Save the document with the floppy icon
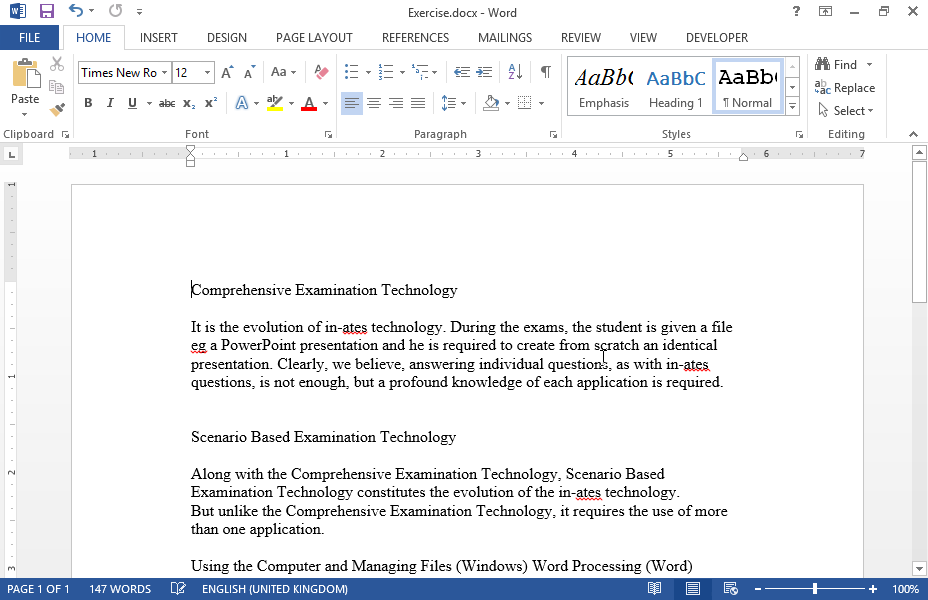928x600 pixels. (x=46, y=11)
